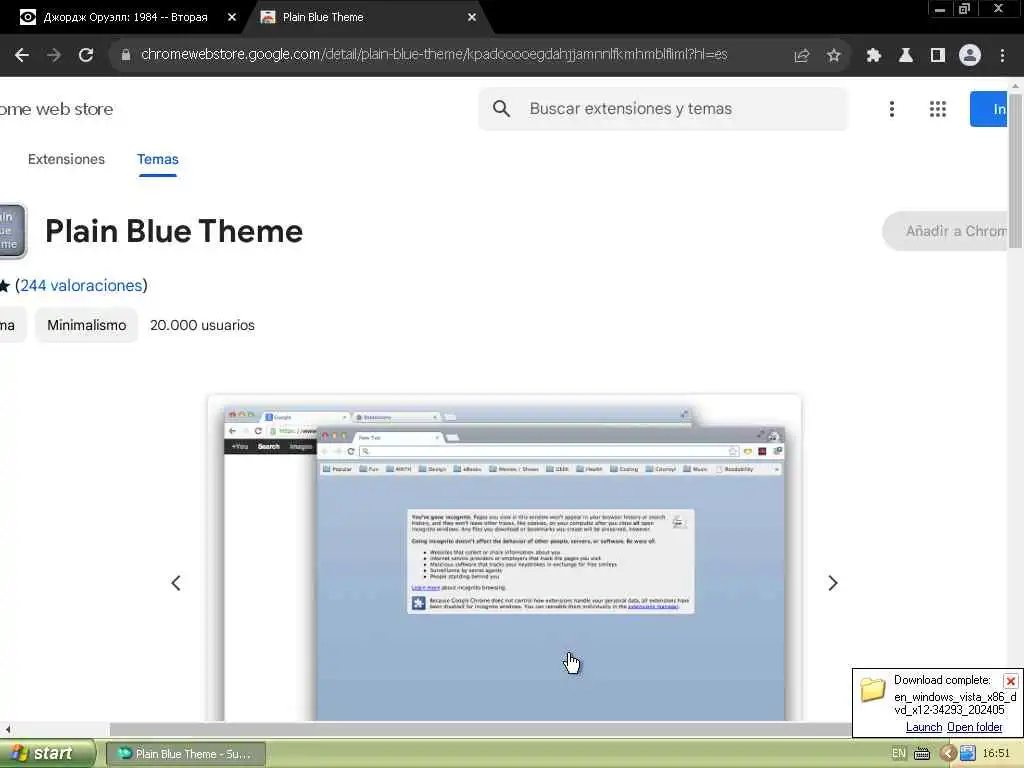
Task: Select the Plain Blue Theme browser tab
Action: [x=366, y=18]
